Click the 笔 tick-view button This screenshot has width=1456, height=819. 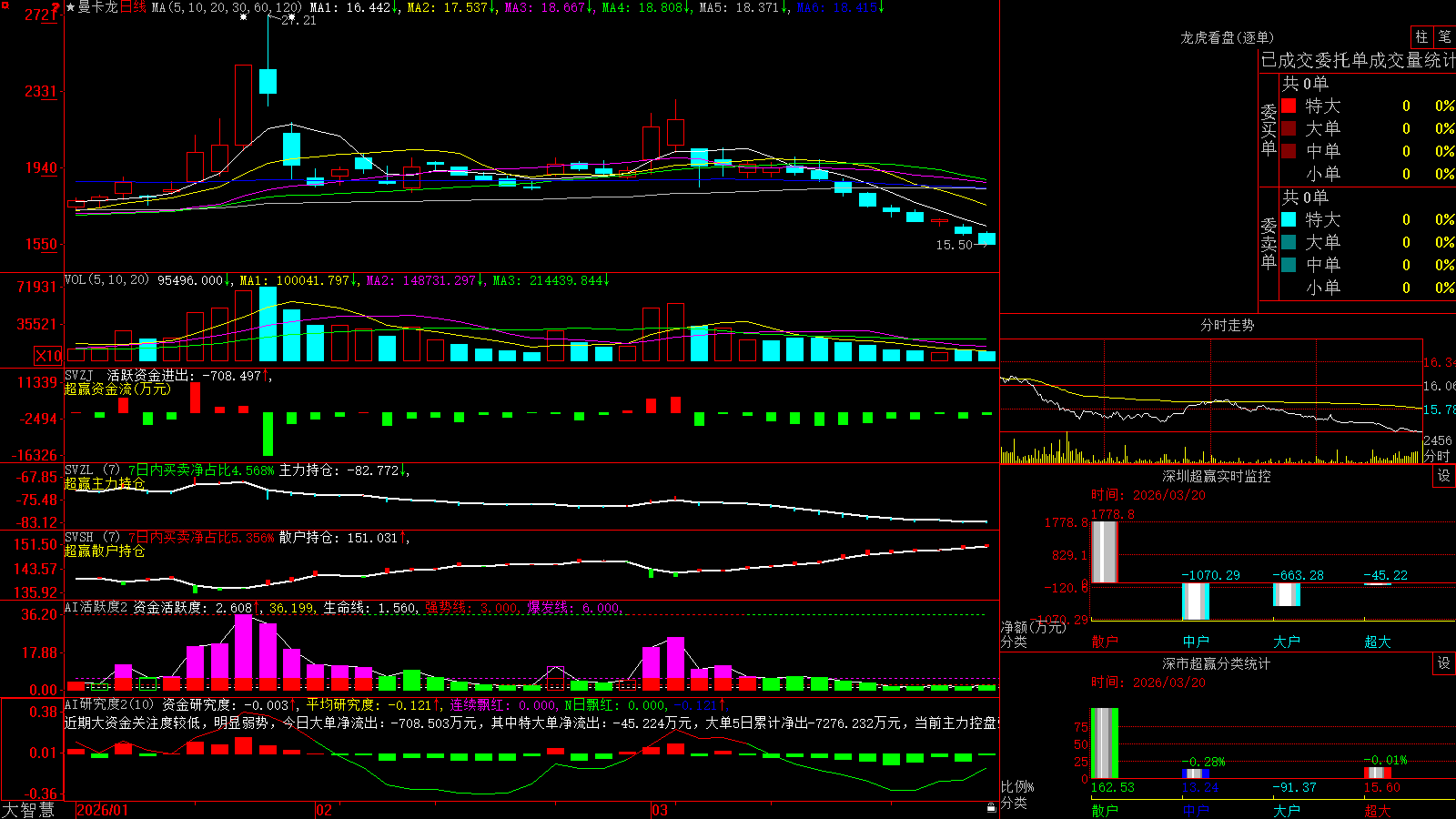click(1444, 36)
